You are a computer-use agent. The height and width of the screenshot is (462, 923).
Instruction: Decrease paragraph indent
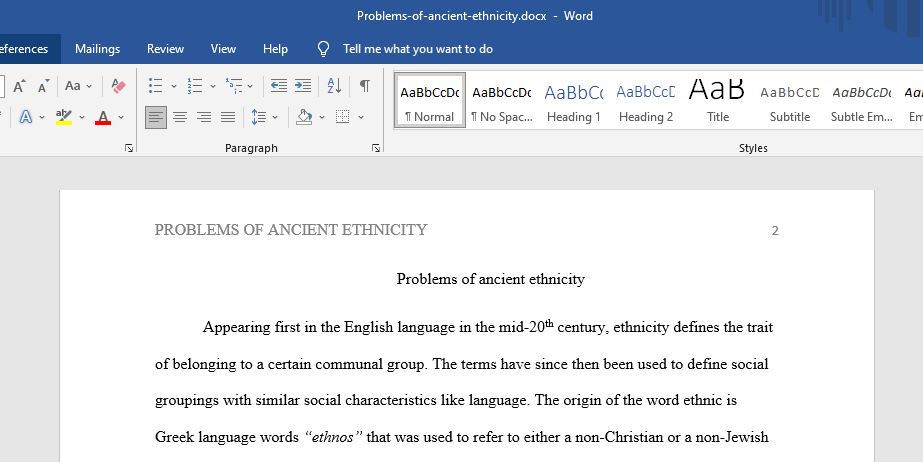coord(278,86)
